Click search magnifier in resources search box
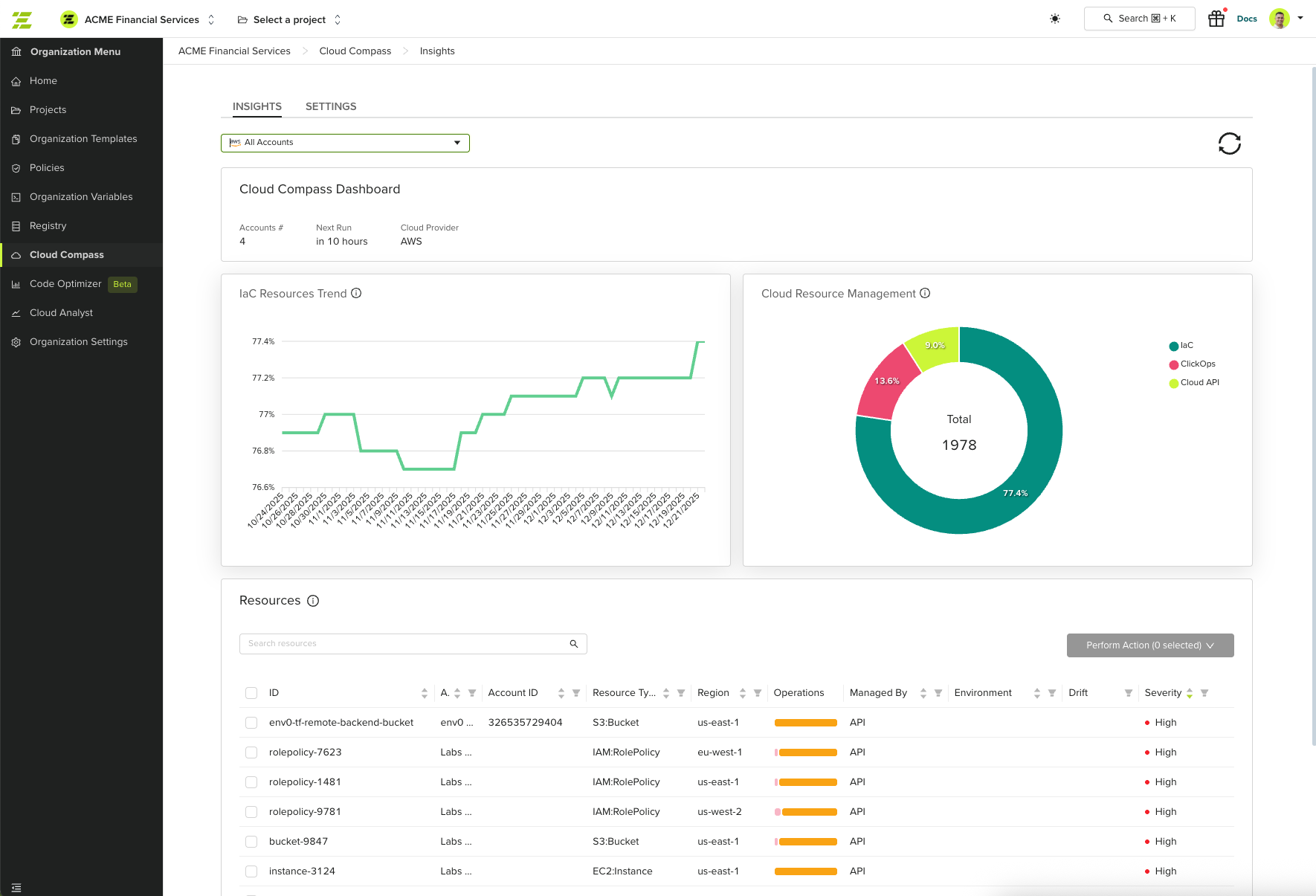The image size is (1316, 896). pyautogui.click(x=574, y=644)
